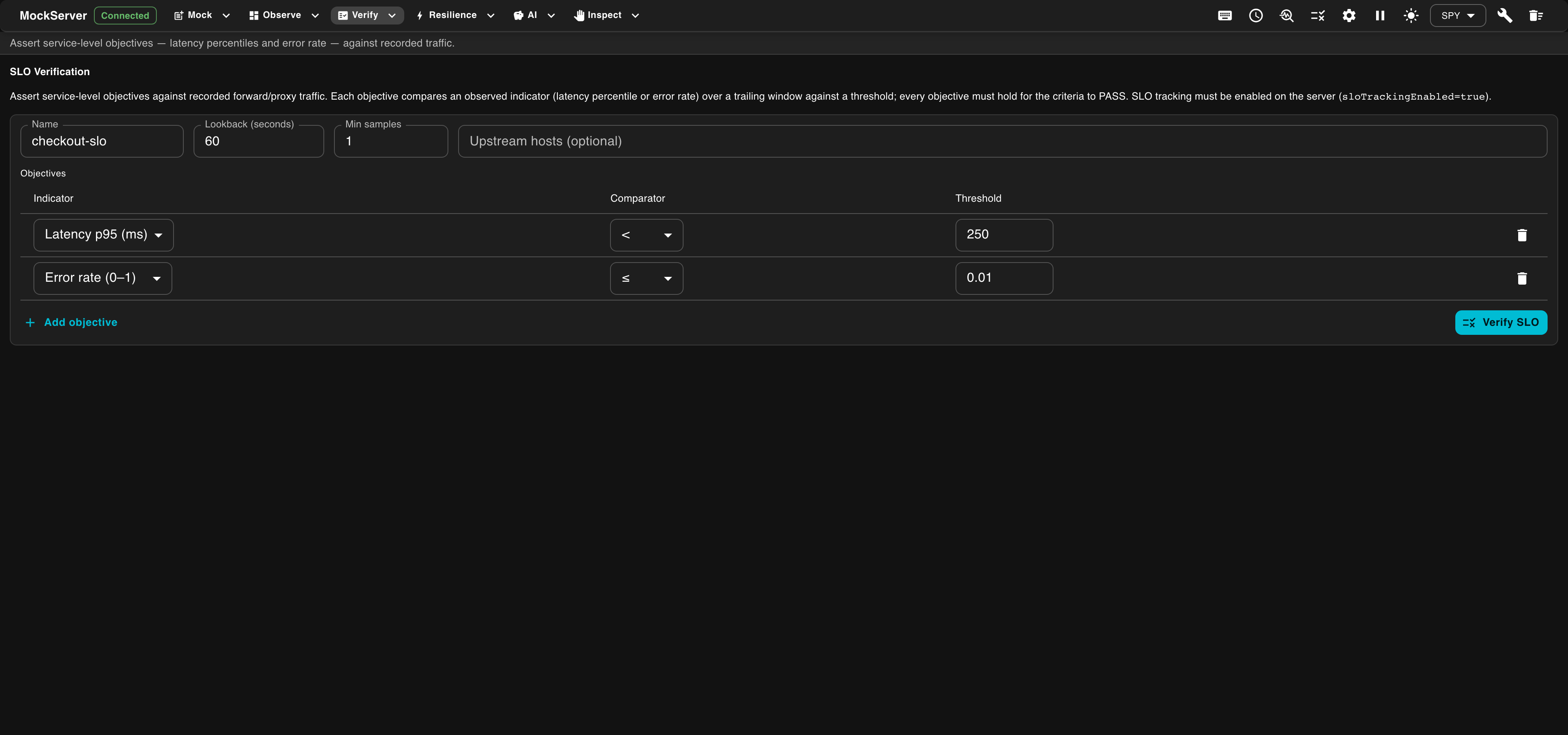1568x735 pixels.
Task: Focus the Lookback (seconds) field
Action: tap(259, 141)
